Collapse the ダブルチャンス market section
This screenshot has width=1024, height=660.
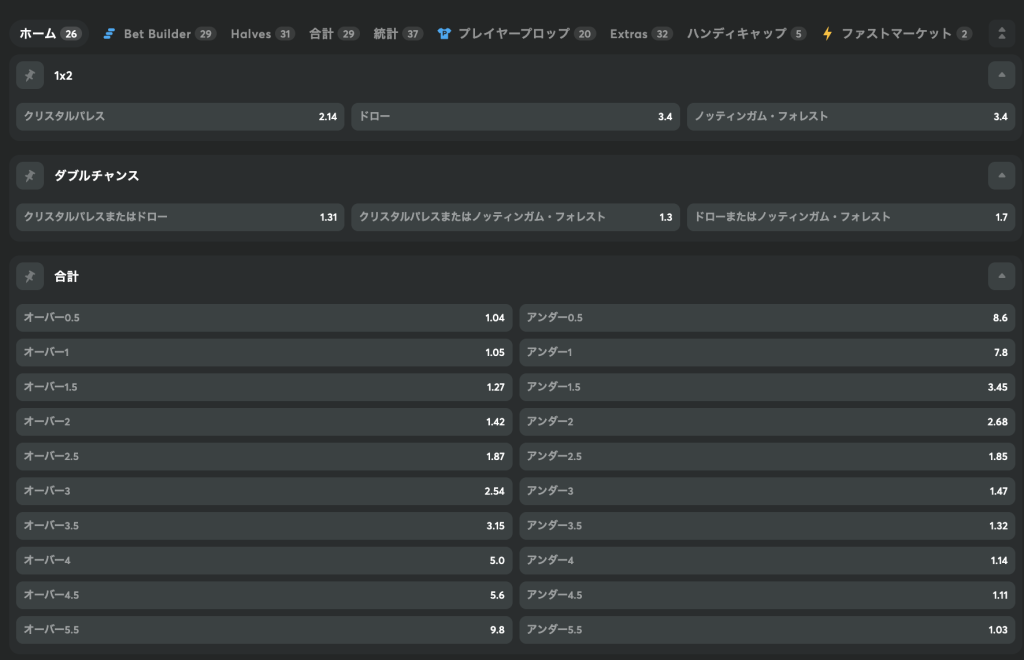click(1001, 176)
